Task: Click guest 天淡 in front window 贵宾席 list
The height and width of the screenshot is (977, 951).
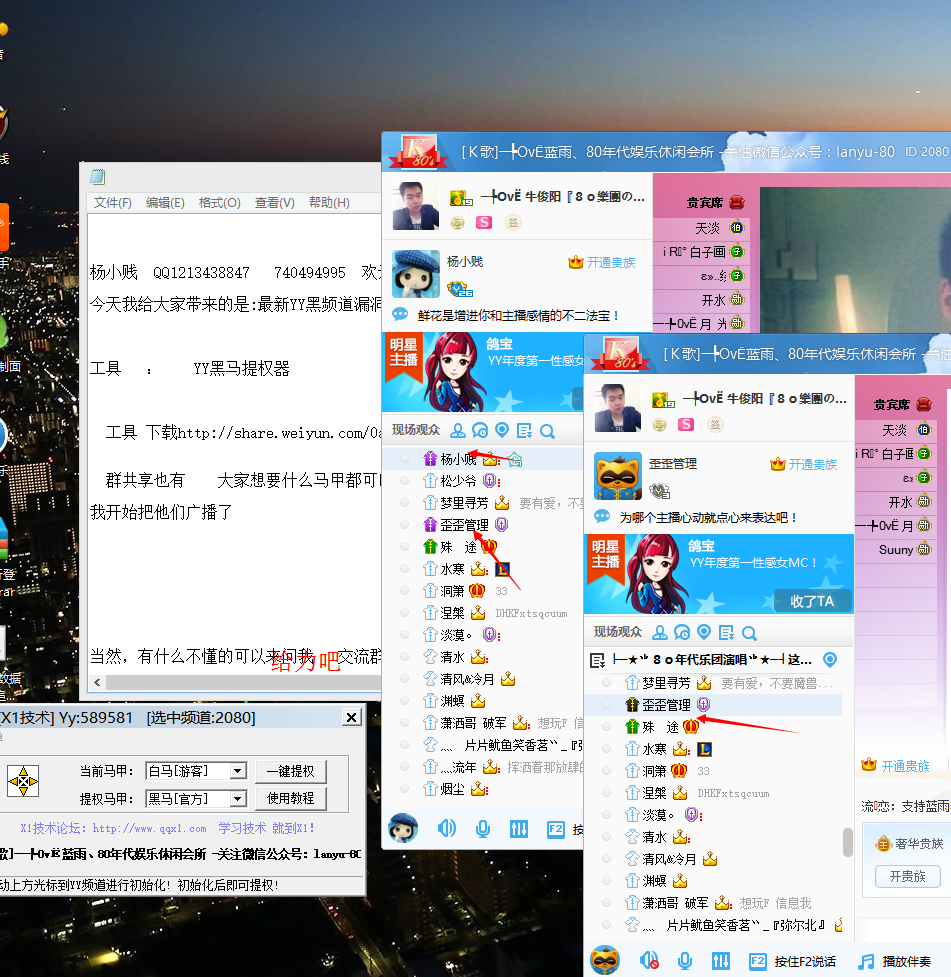Action: pyautogui.click(x=895, y=430)
